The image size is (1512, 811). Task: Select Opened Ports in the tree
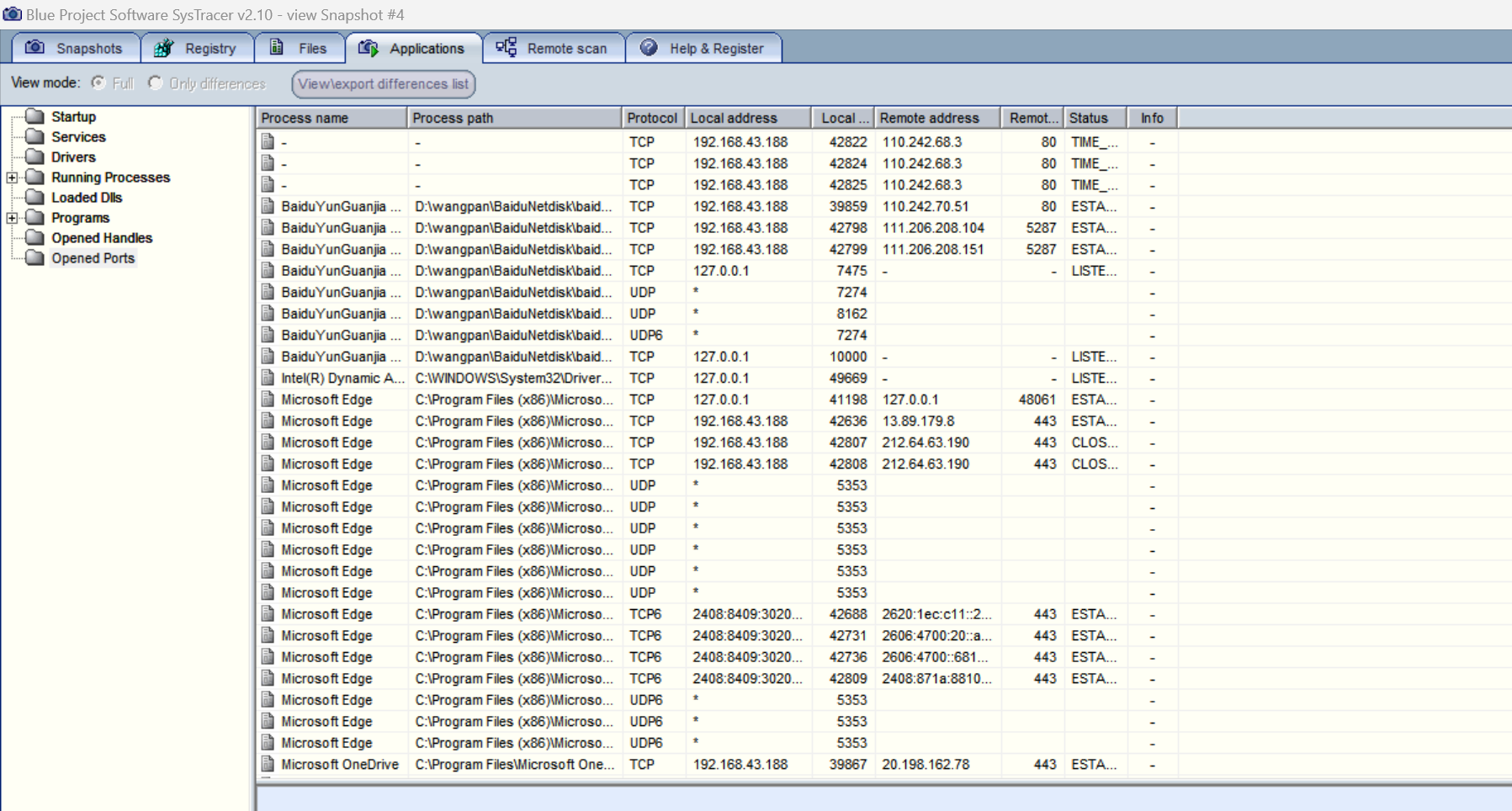point(93,258)
